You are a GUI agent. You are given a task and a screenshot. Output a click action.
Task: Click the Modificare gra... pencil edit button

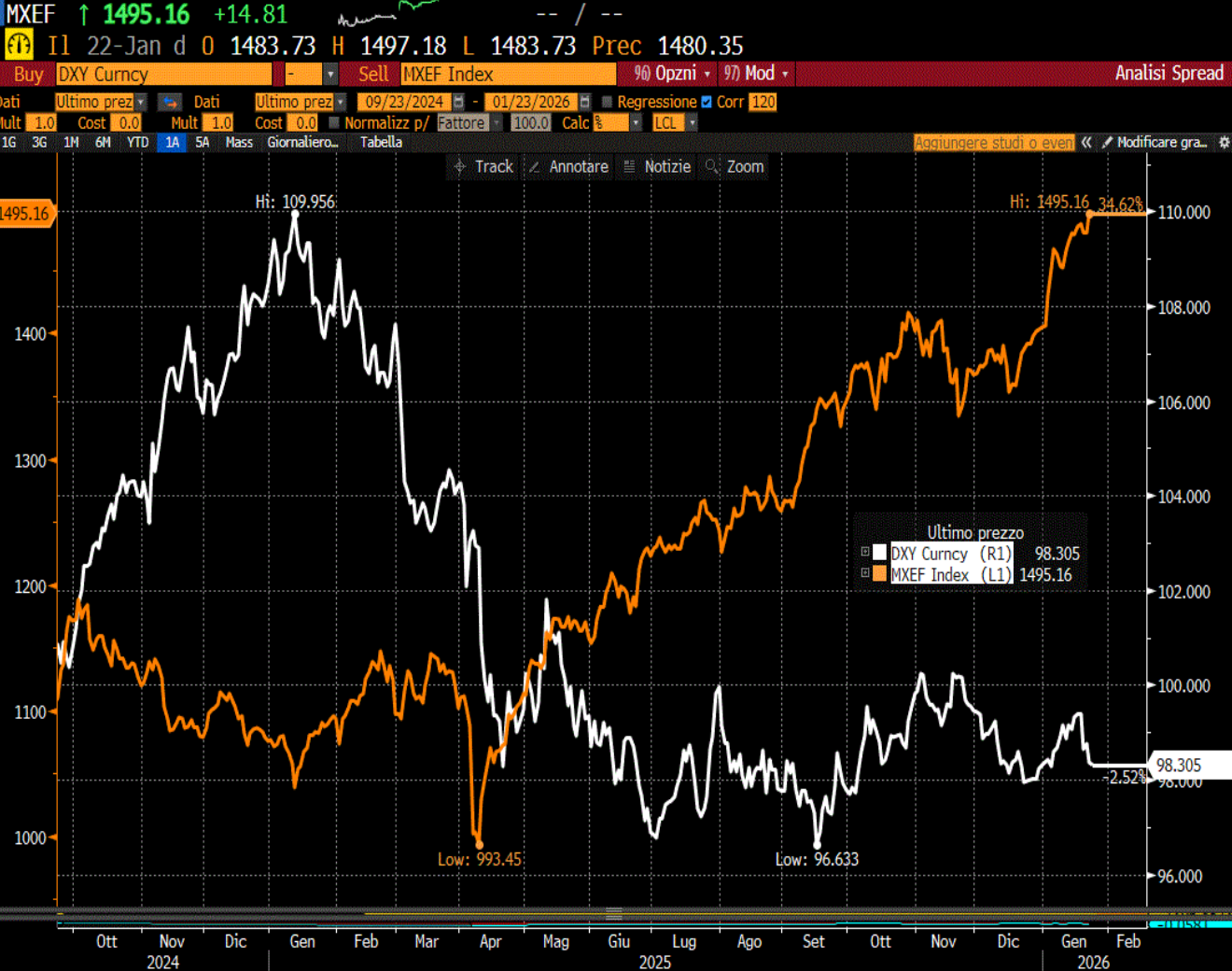pyautogui.click(x=1154, y=142)
